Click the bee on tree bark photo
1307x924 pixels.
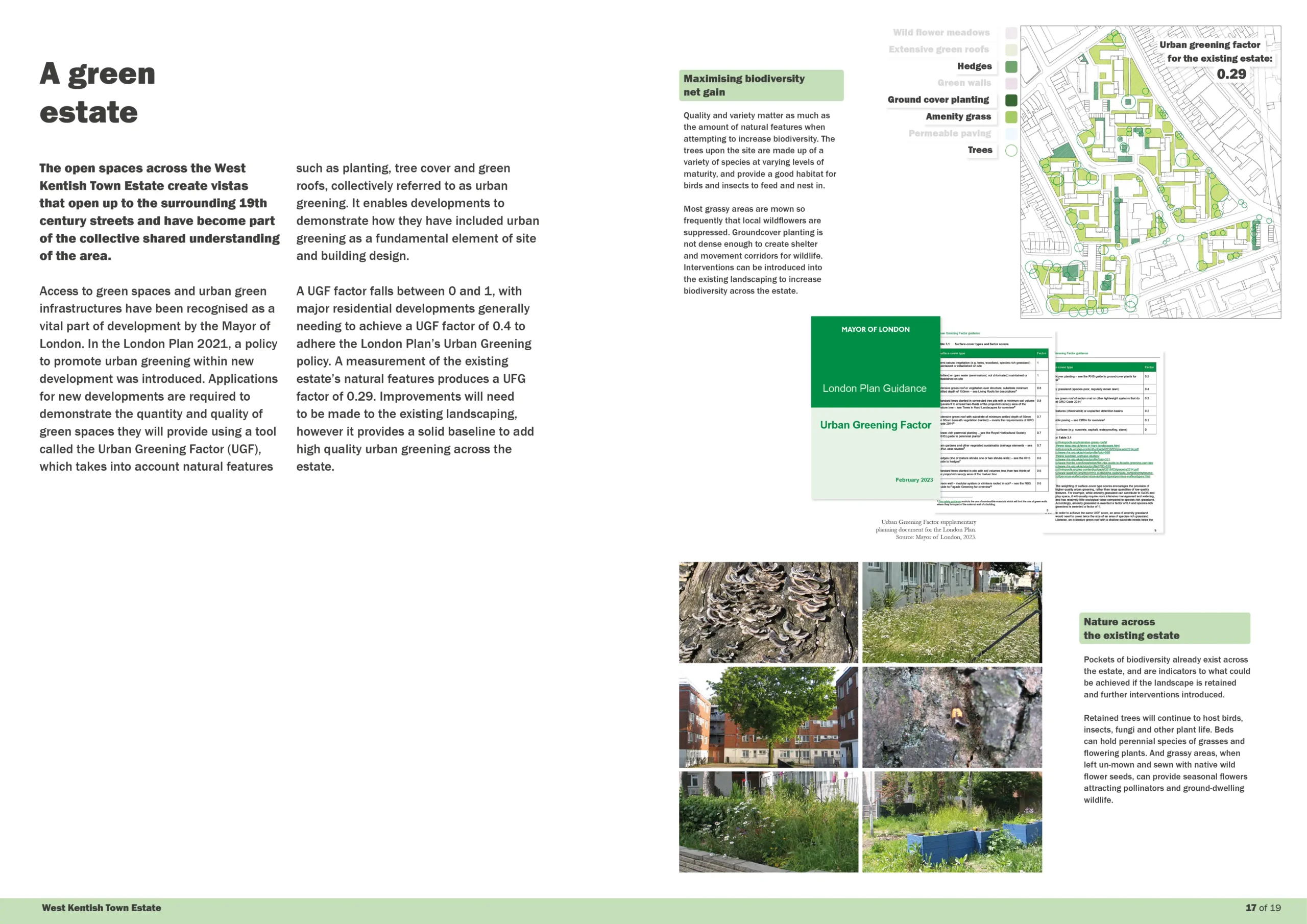(x=952, y=717)
